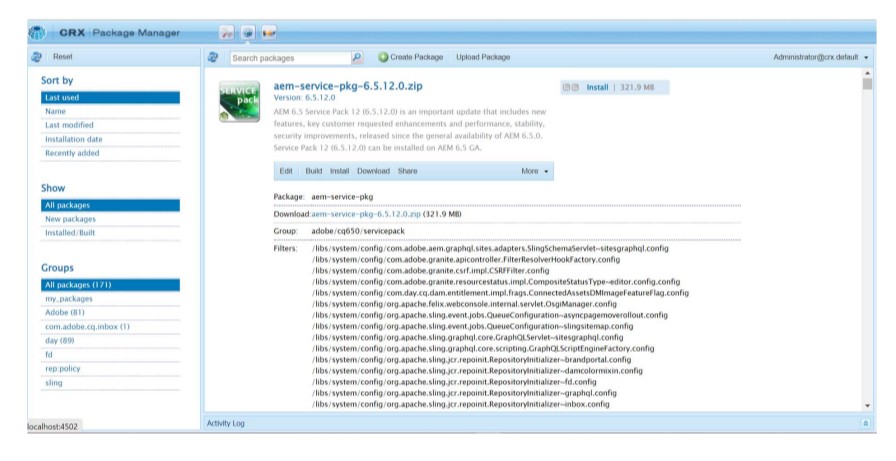
Task: Open the aem-service-pkg-6.5.12.0.zip title link
Action: [x=347, y=86]
